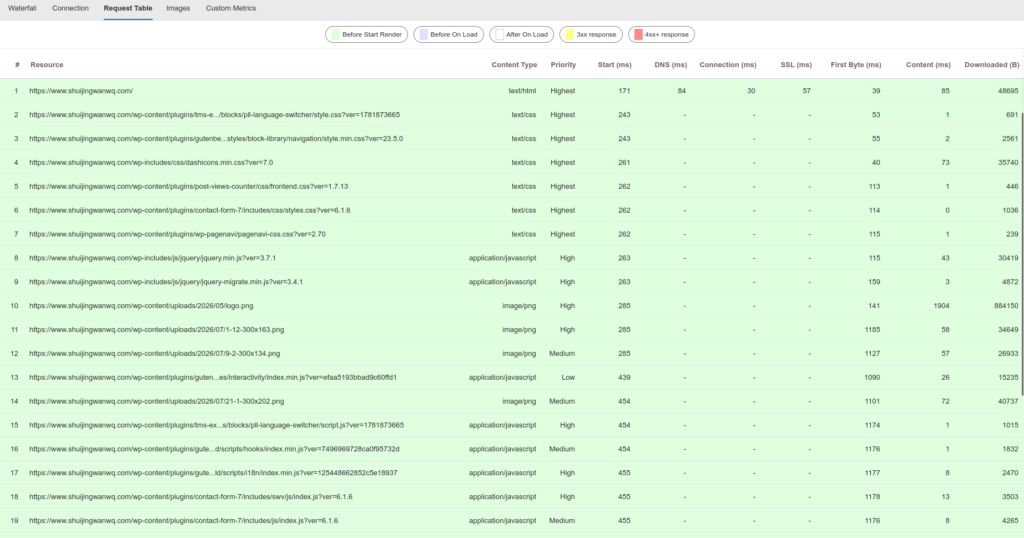The width and height of the screenshot is (1024, 538).
Task: Open the scripts/i18n index.min.js request
Action: click(x=213, y=473)
